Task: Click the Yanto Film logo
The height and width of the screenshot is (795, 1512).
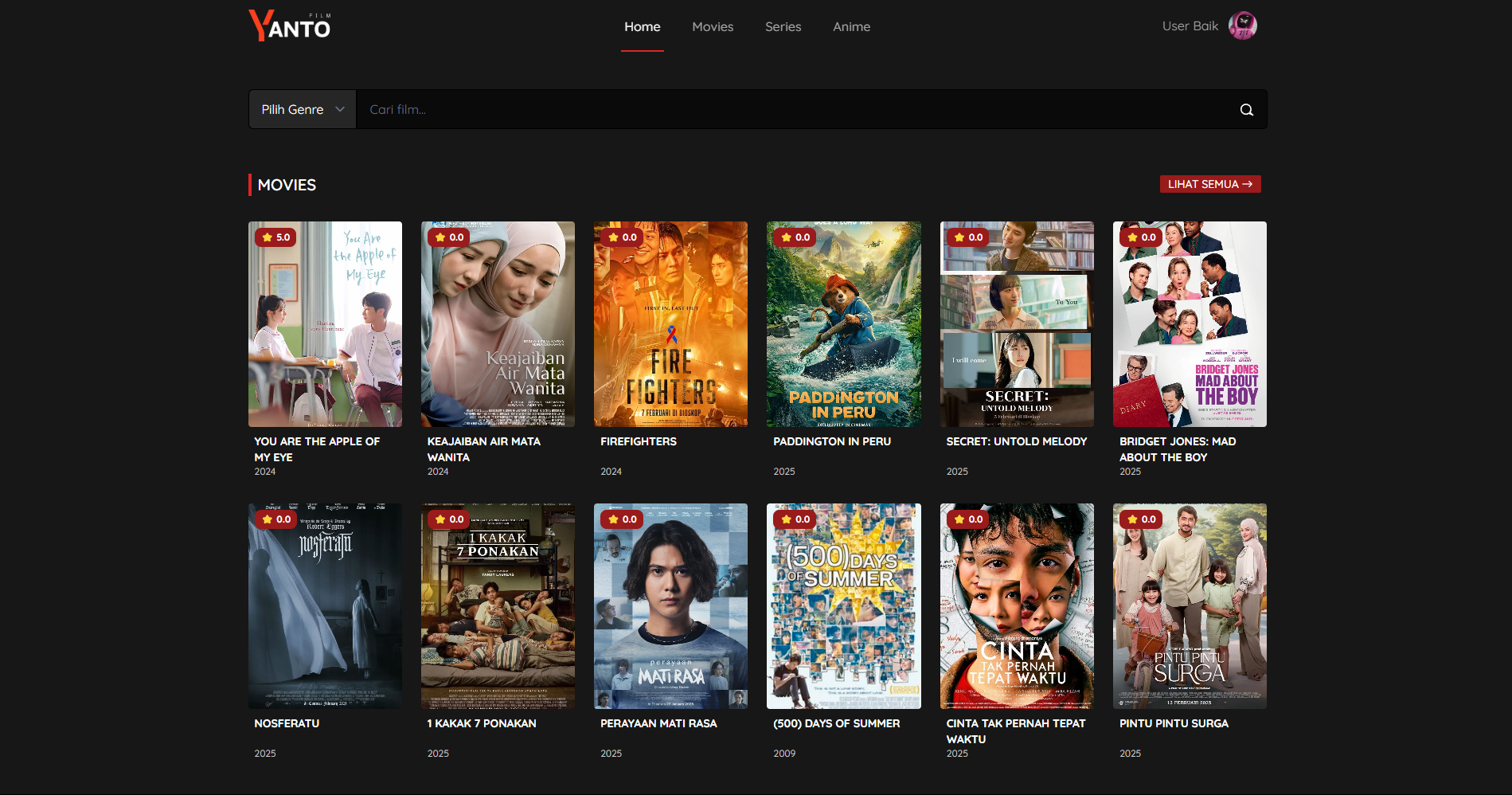Action: (x=290, y=26)
